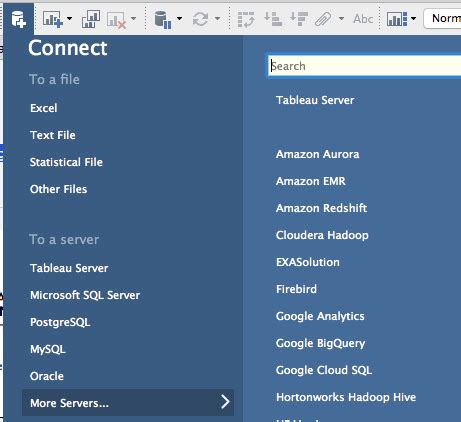461x422 pixels.
Task: Select Google Cloud SQL connector
Action: [x=324, y=370]
